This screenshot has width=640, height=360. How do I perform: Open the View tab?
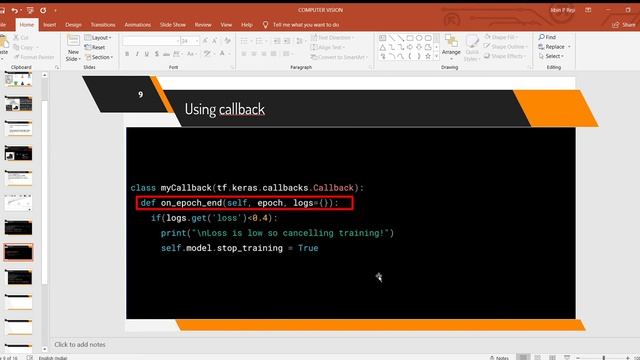226,25
